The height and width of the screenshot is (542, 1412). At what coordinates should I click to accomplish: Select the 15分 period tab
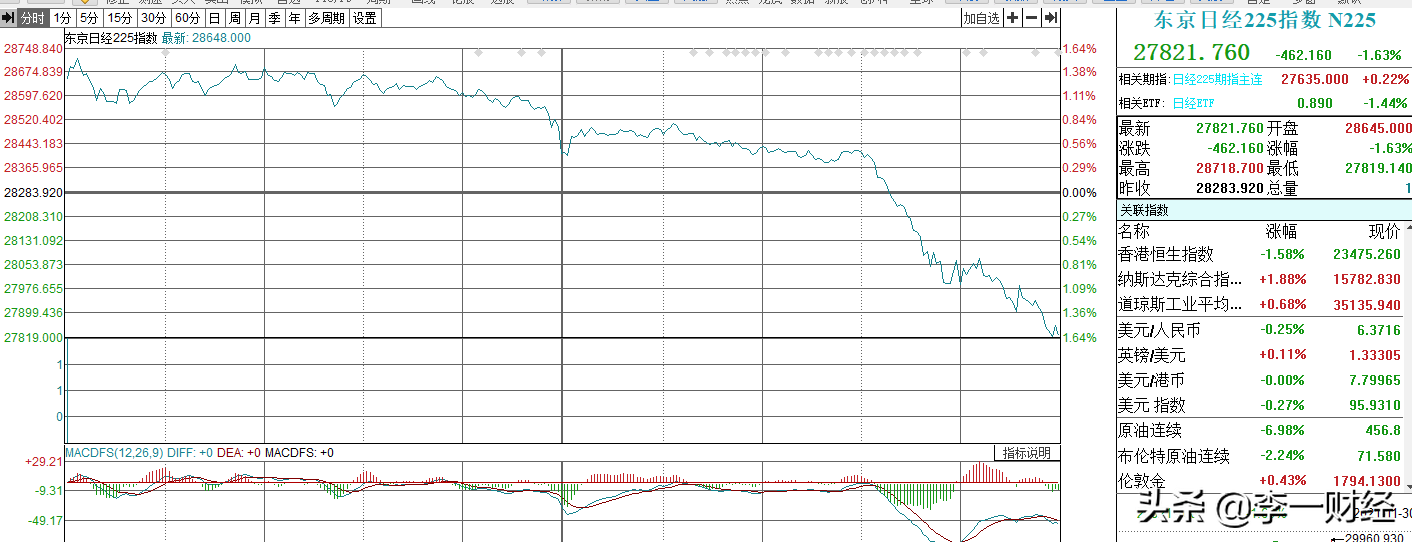coord(120,18)
